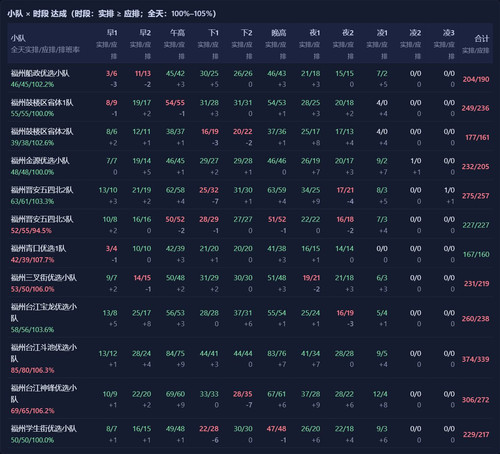The height and width of the screenshot is (454, 500).
Task: Select the 福州金源优选小队 row name
Action: [x=40, y=161]
